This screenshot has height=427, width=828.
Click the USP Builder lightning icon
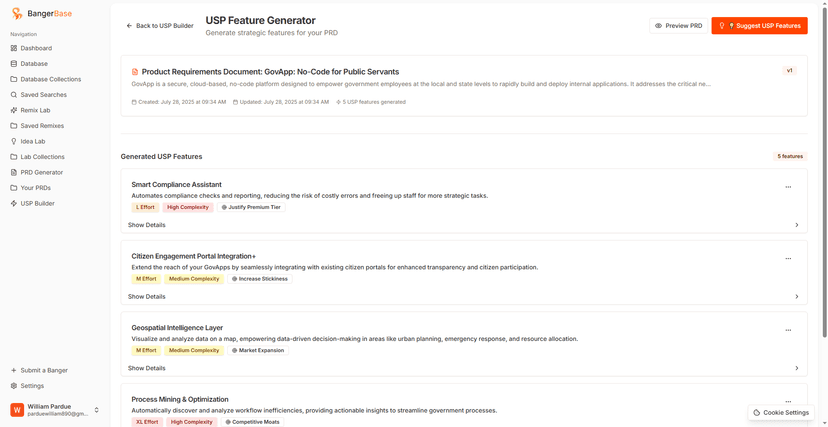[14, 204]
